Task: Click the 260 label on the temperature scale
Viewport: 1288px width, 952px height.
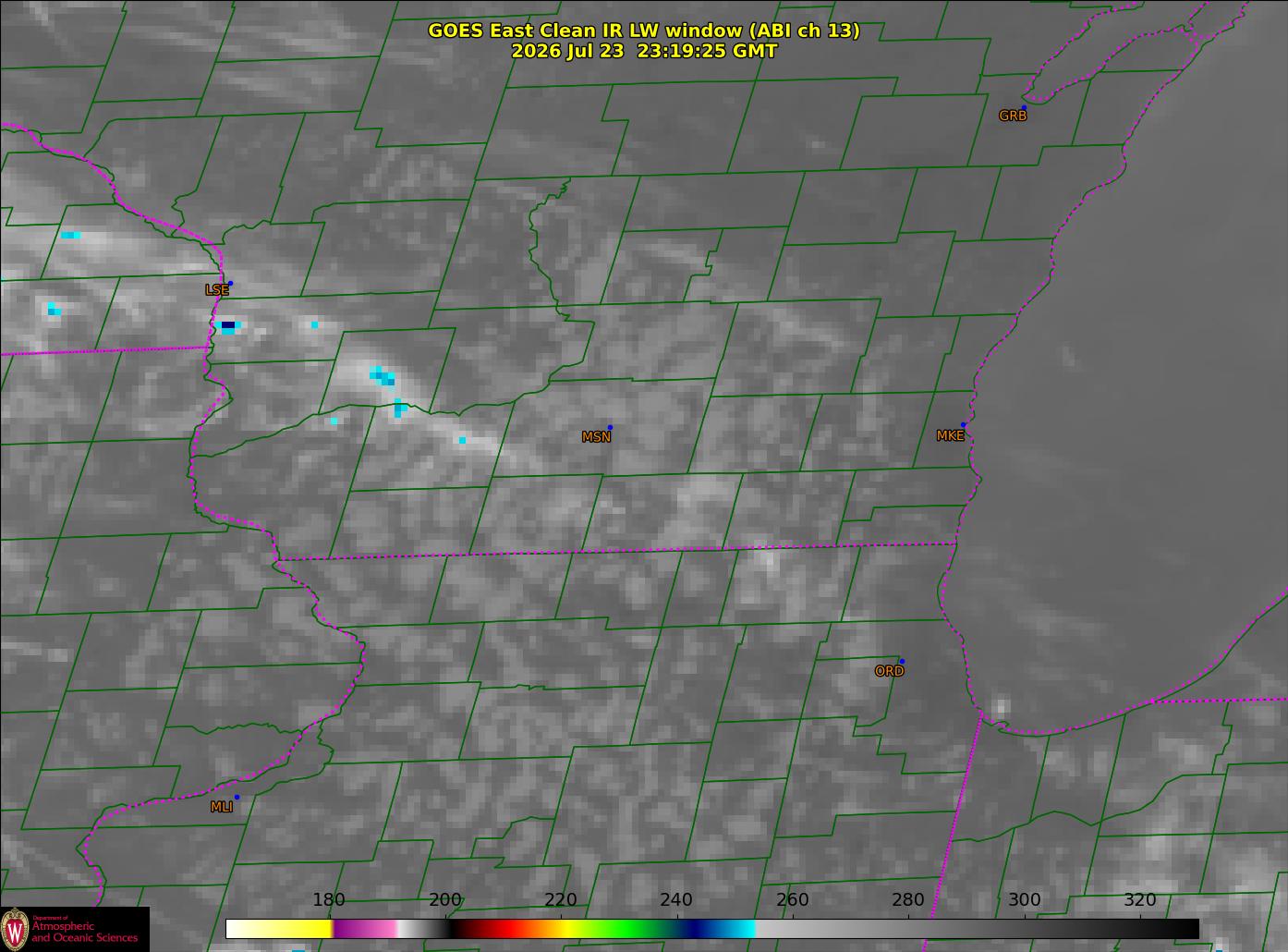Action: click(792, 900)
